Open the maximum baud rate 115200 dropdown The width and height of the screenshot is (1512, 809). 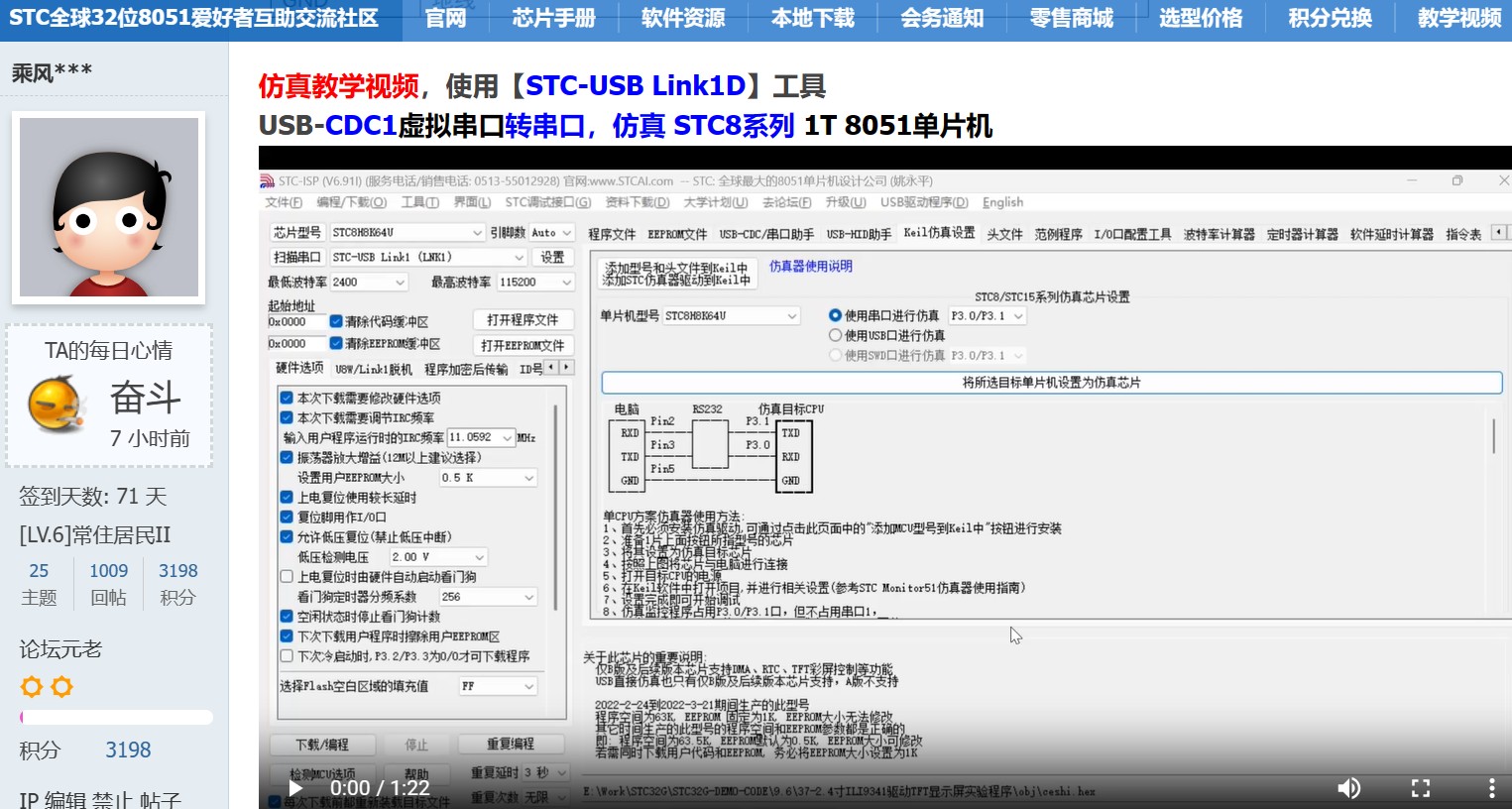pyautogui.click(x=535, y=282)
